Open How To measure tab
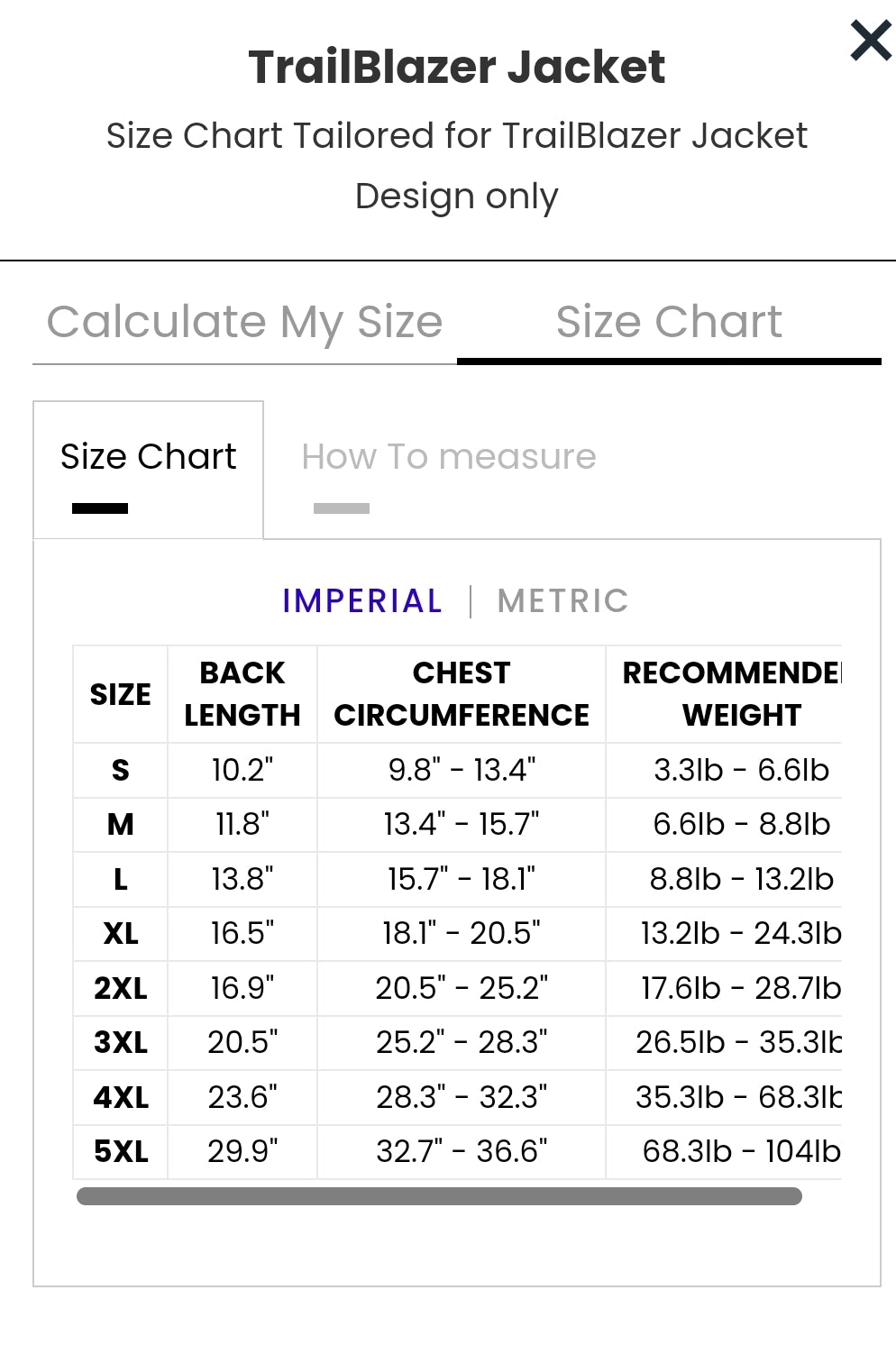The image size is (896, 1345). pyautogui.click(x=448, y=457)
